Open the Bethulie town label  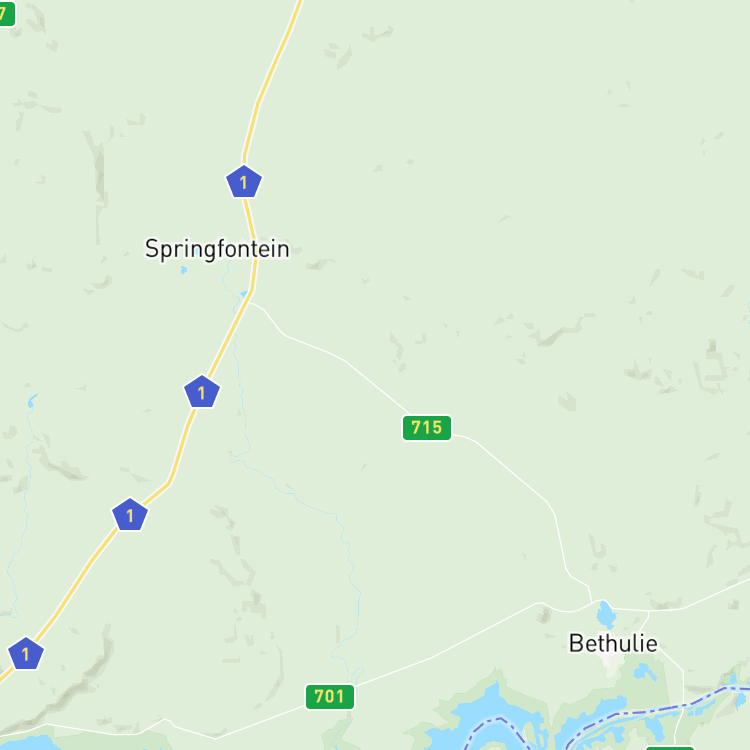(x=613, y=643)
